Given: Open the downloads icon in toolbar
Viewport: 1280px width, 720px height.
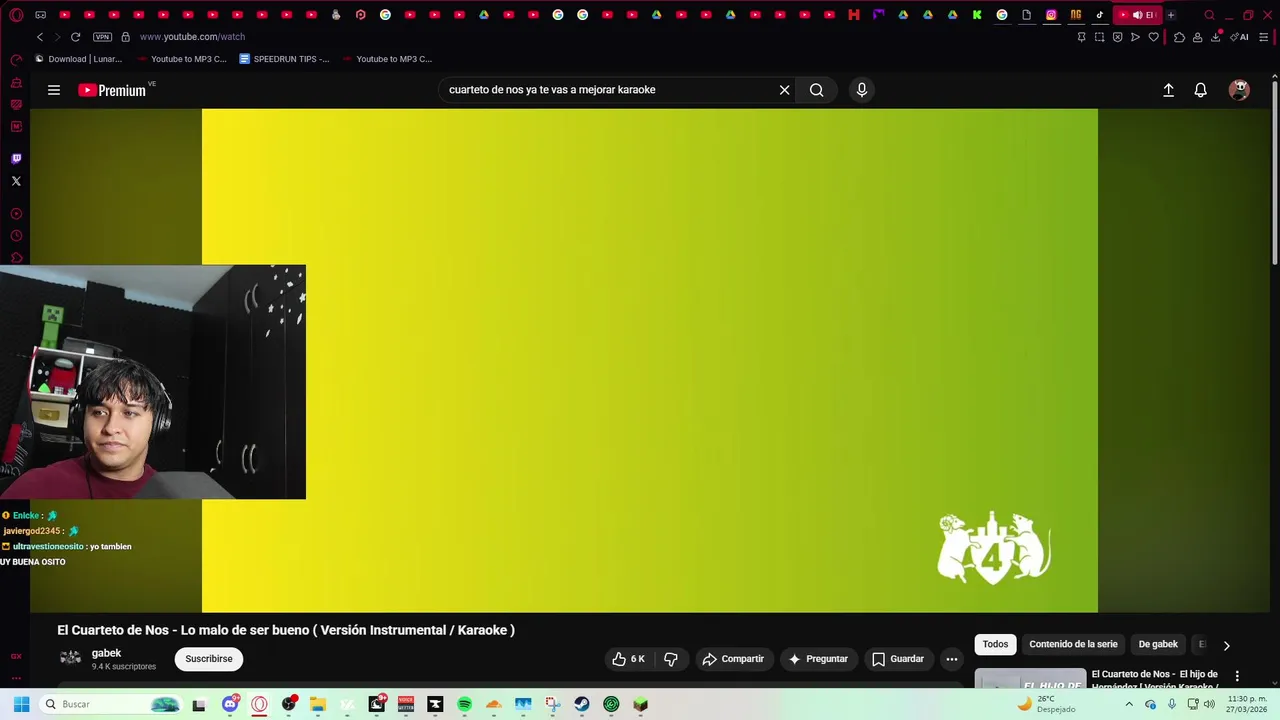Looking at the screenshot, I should coord(1216,37).
